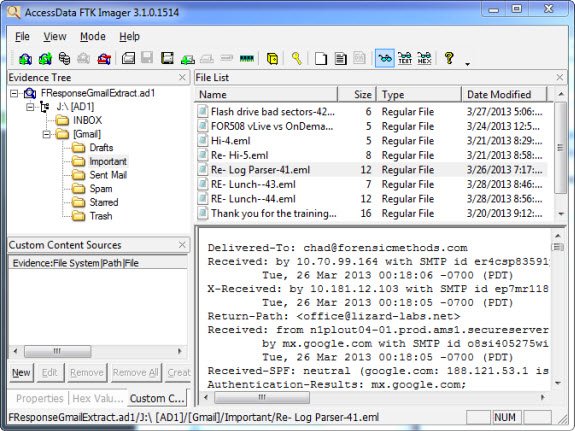Click viewer vertical scrollbar down arrow
This screenshot has height=431, width=575.
[x=558, y=383]
